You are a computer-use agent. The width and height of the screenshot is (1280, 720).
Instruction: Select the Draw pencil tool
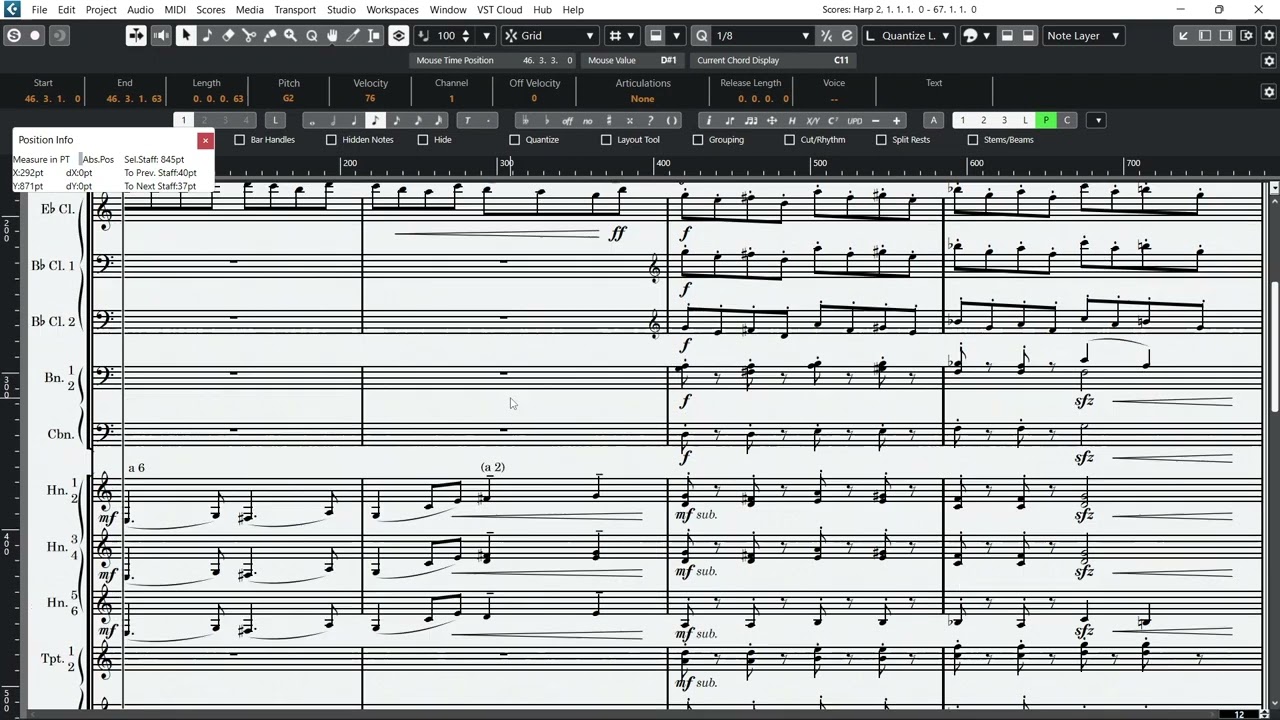coord(353,36)
